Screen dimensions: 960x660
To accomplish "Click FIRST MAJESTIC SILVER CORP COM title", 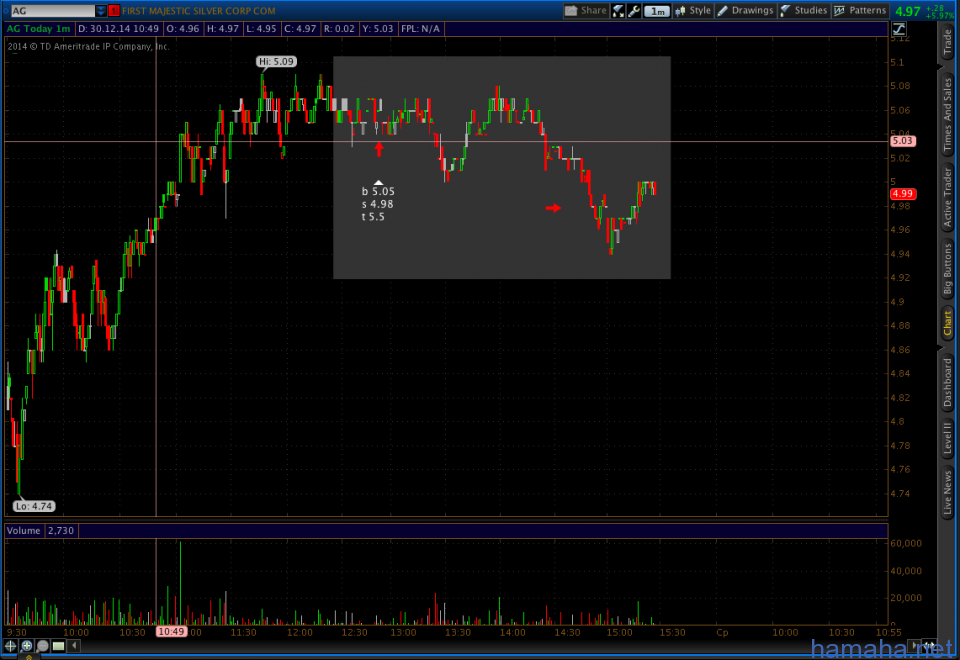I will pyautogui.click(x=198, y=11).
